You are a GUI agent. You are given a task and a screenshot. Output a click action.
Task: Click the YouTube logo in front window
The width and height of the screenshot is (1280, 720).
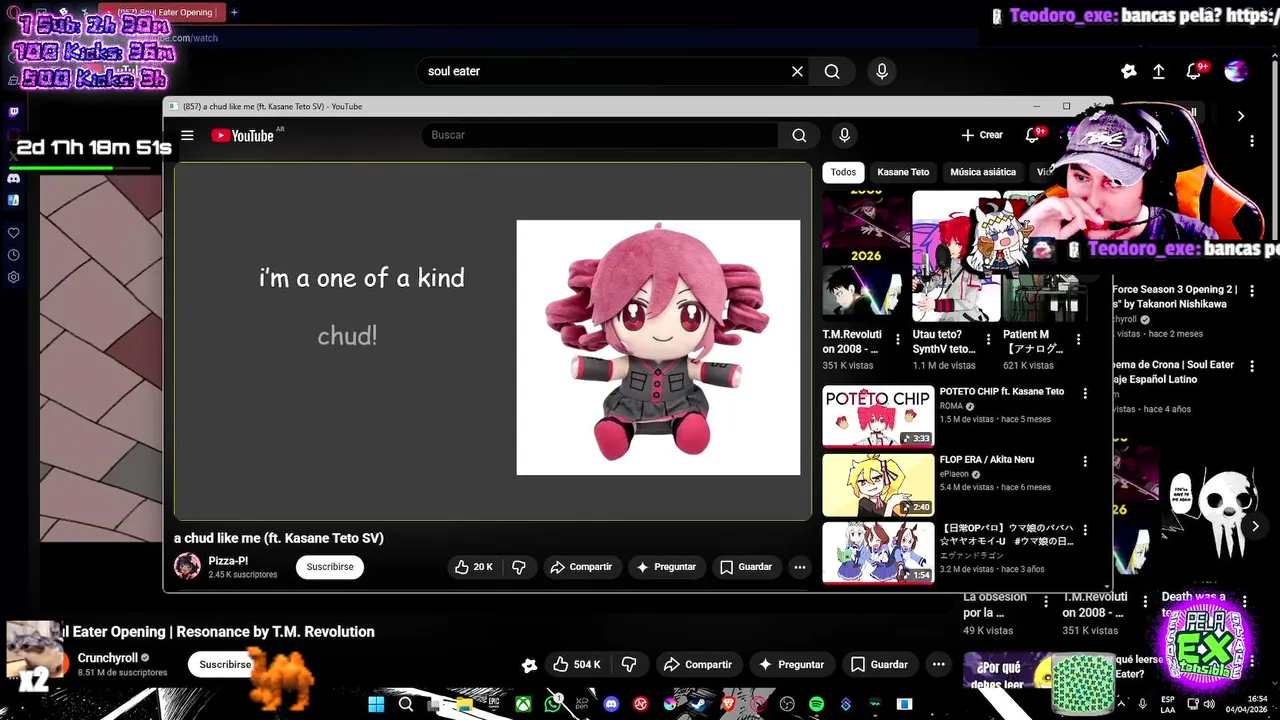242,136
